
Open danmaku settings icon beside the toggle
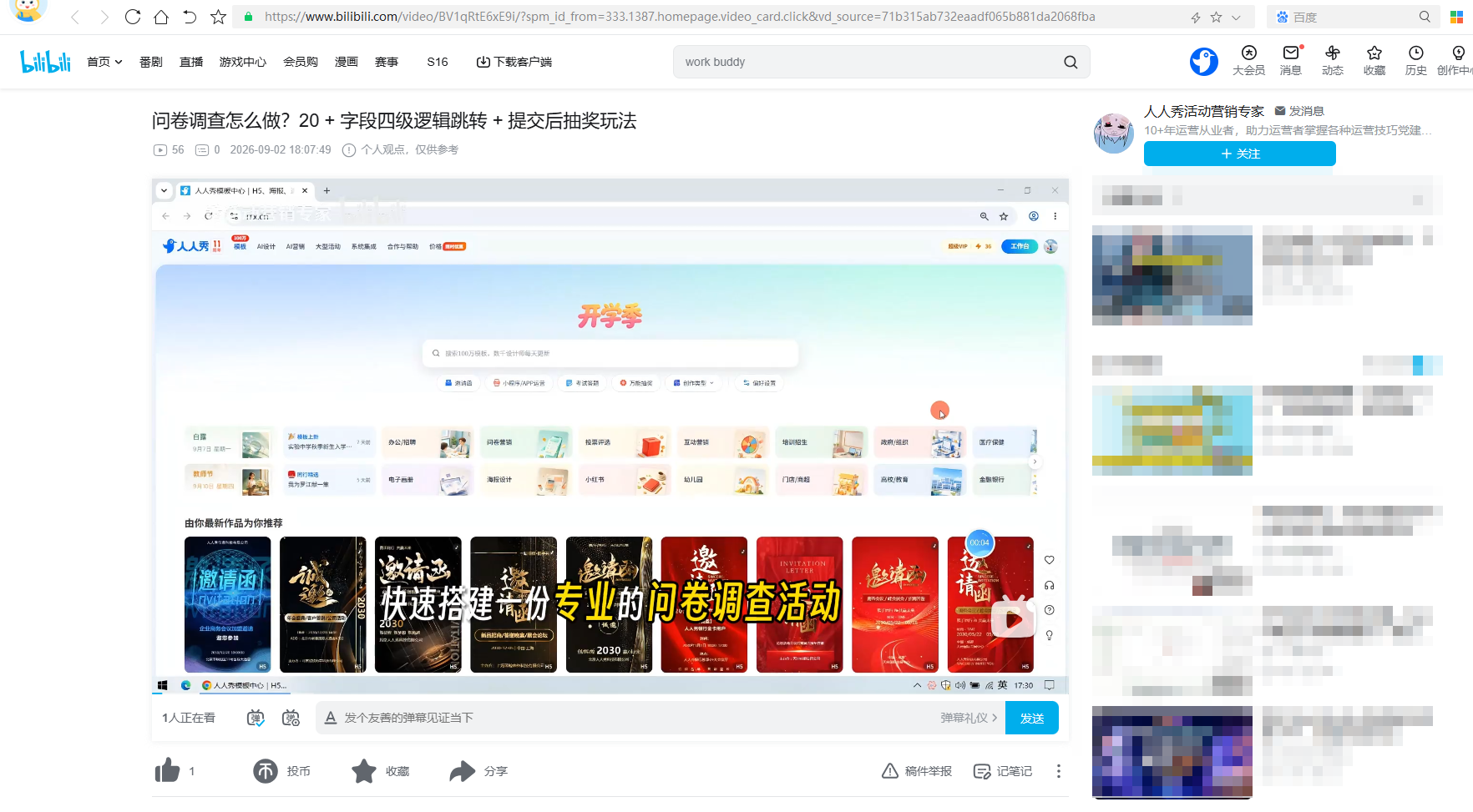[291, 718]
